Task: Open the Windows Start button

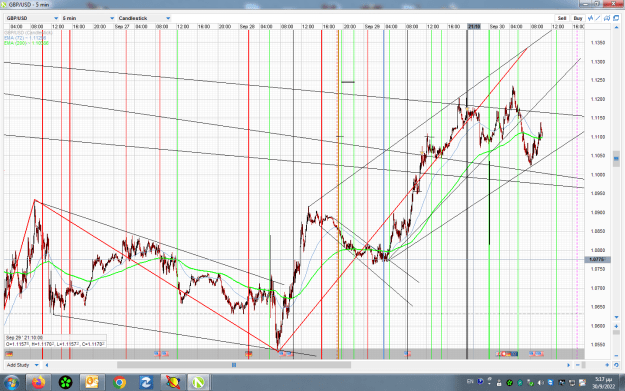Action: click(x=11, y=383)
